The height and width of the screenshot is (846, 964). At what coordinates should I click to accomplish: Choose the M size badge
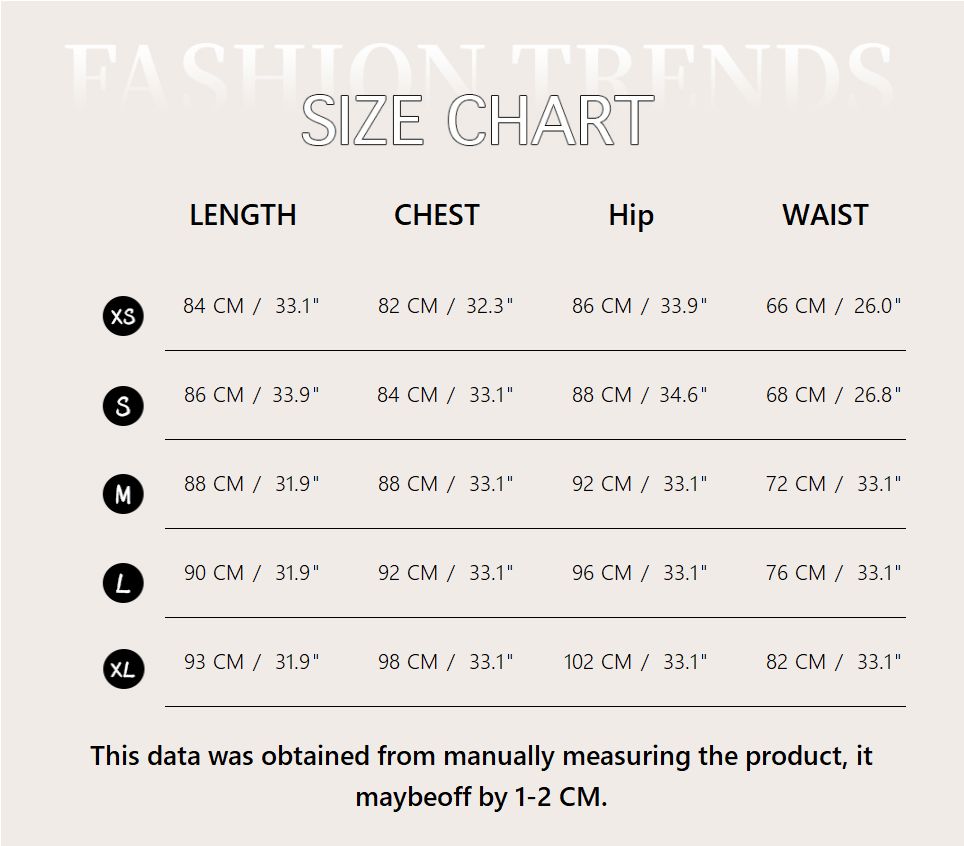123,494
